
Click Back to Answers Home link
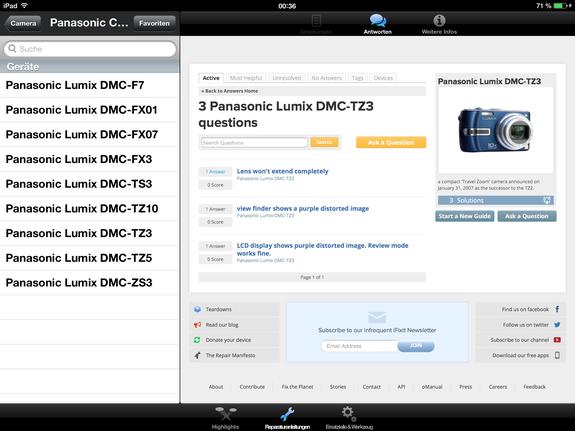(x=230, y=91)
